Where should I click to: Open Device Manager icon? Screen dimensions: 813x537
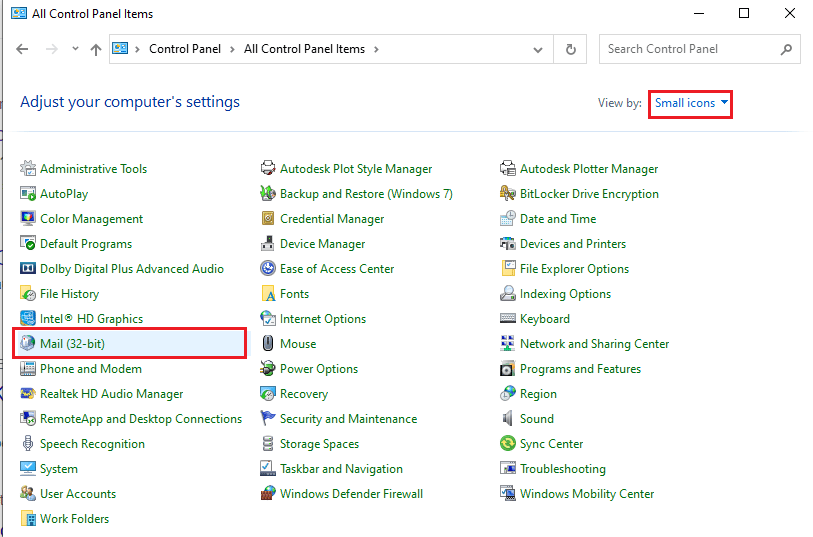pos(268,243)
